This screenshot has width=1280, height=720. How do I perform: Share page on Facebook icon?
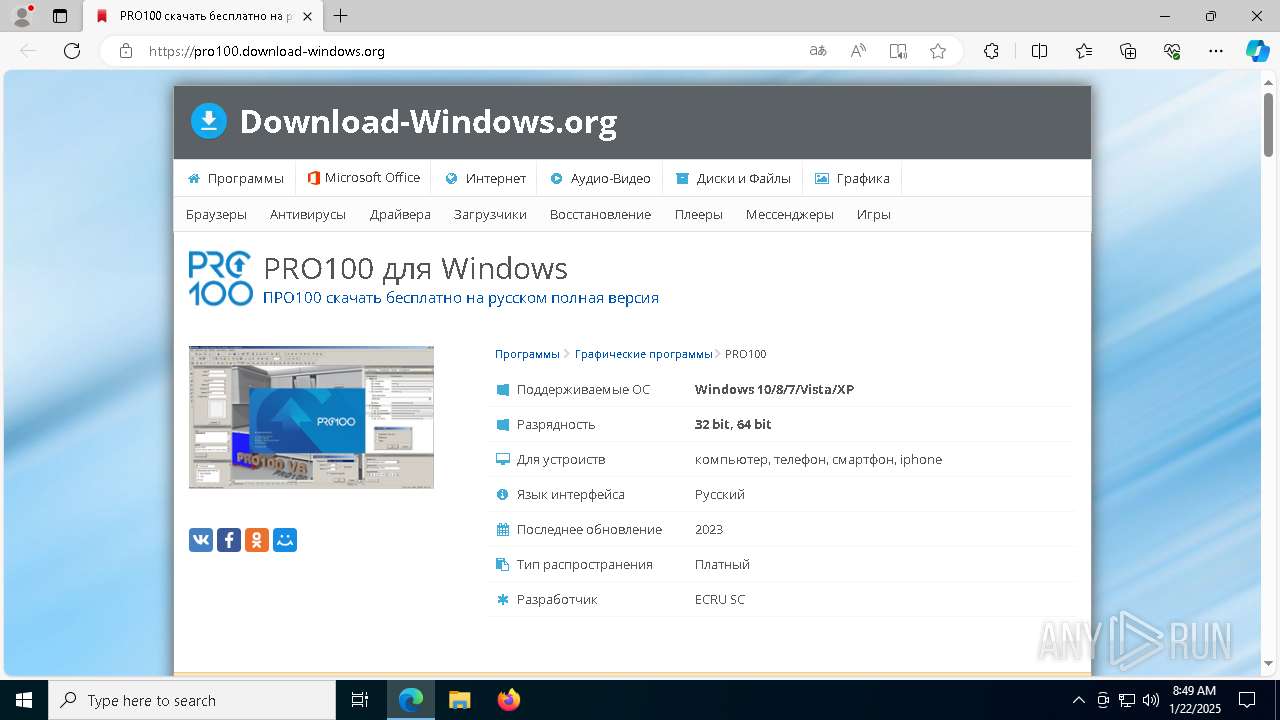[x=229, y=540]
